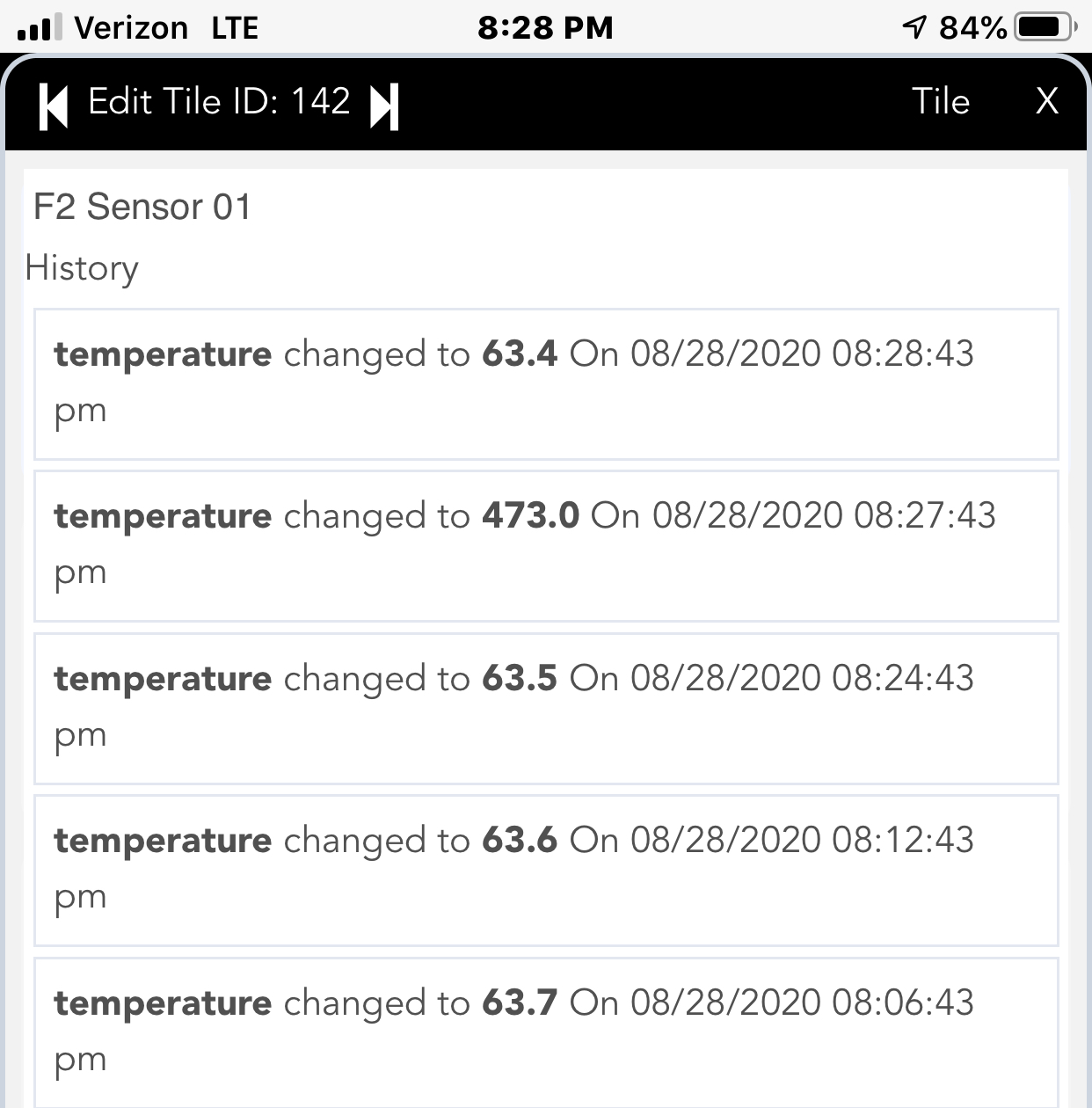Image resolution: width=1092 pixels, height=1108 pixels.
Task: Open the Tile tab in header
Action: point(941,101)
